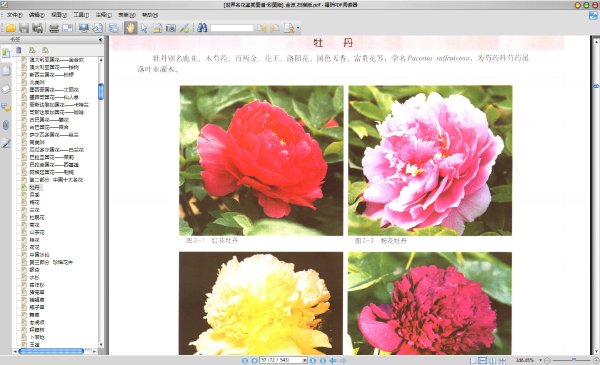Pick the Select Text tool
This screenshot has width=600, height=365.
tap(157, 28)
